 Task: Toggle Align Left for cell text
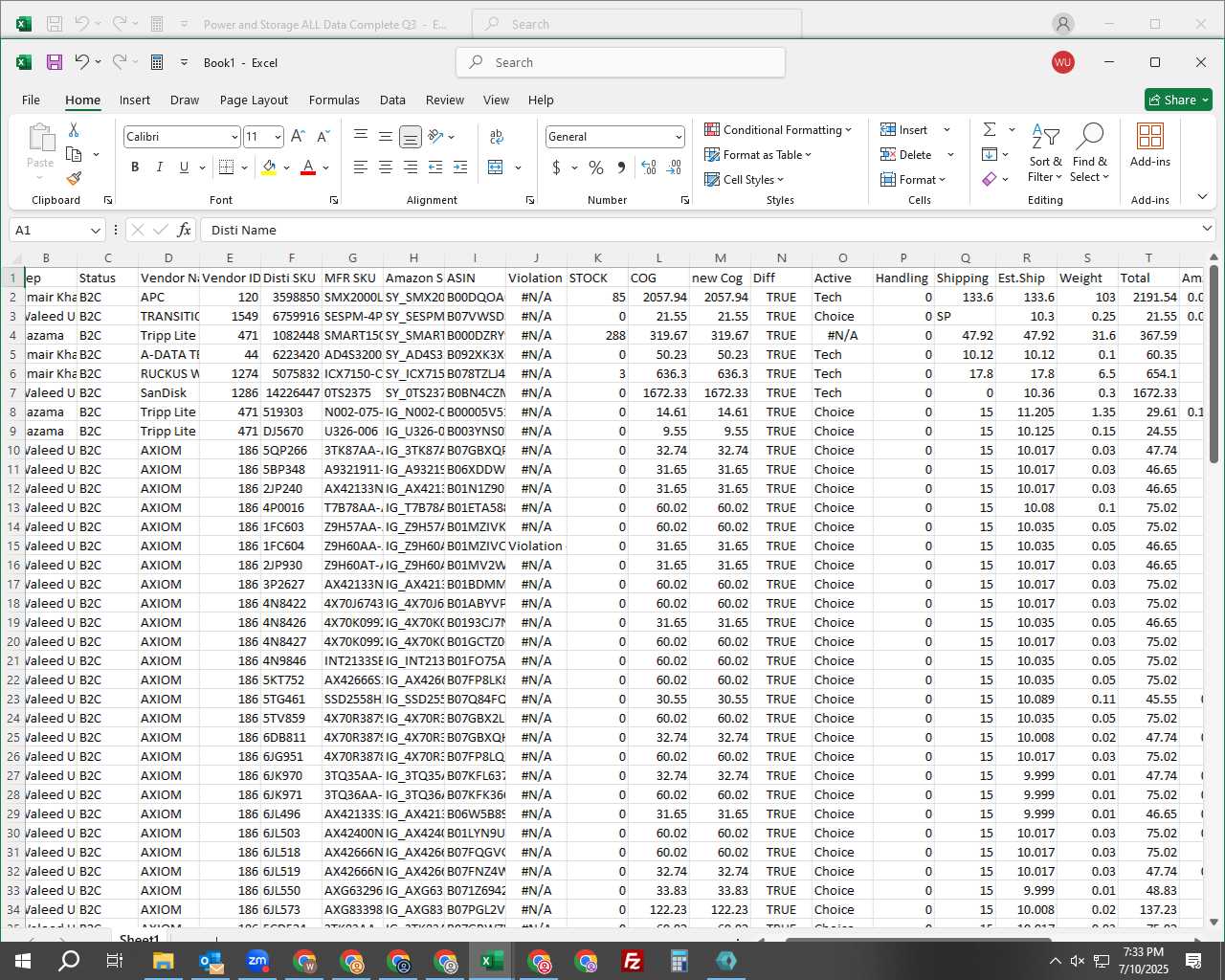coord(361,167)
